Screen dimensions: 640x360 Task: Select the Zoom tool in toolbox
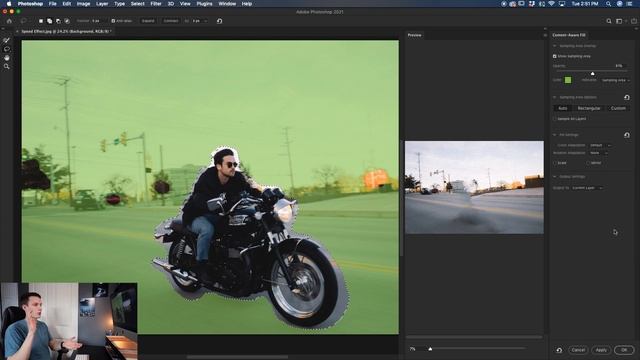click(7, 66)
